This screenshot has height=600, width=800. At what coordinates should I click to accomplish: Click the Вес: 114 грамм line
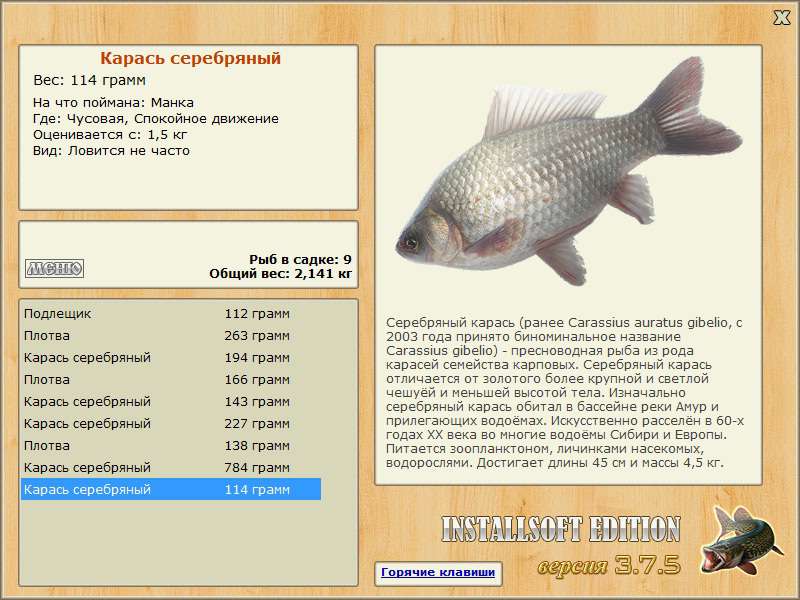89,81
